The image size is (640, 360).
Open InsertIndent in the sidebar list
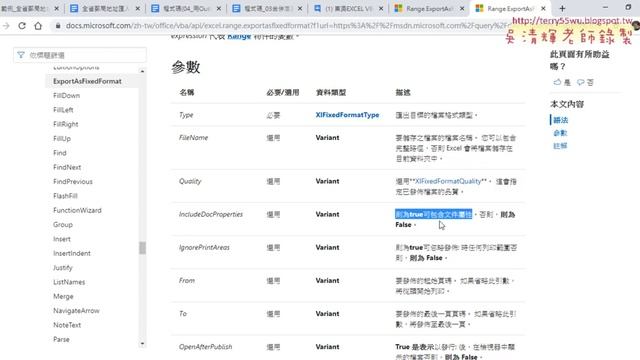point(72,253)
